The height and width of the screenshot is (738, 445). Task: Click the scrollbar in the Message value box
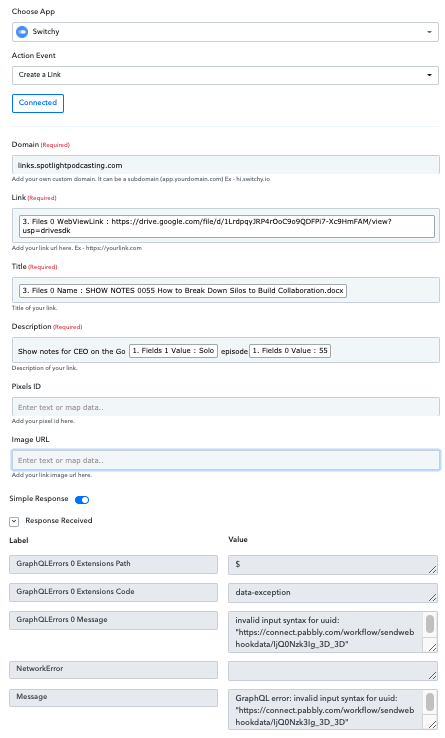(x=430, y=702)
